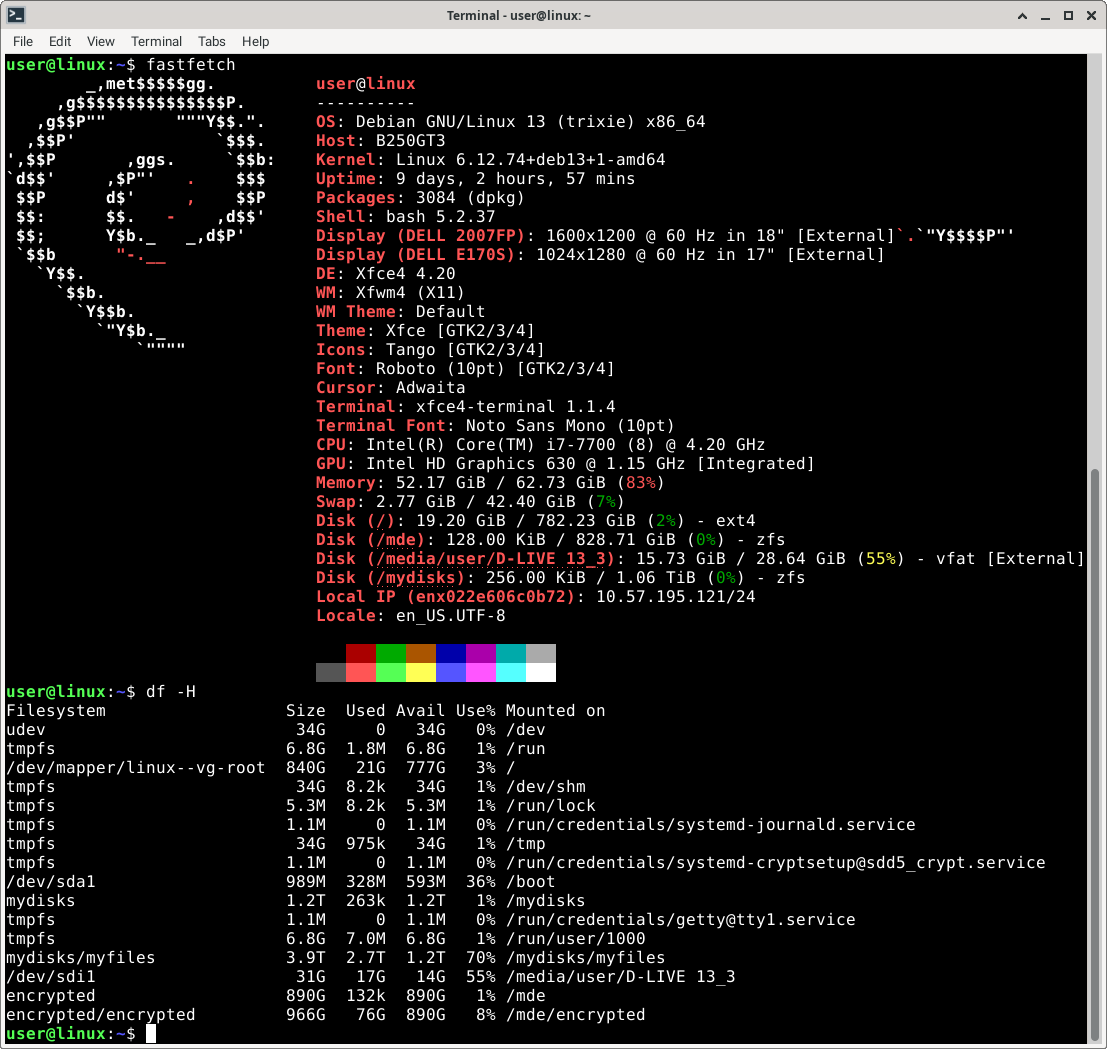Image resolution: width=1107 pixels, height=1049 pixels.
Task: Click the 'Font: Roboto (10pt)' line
Action: pos(465,368)
